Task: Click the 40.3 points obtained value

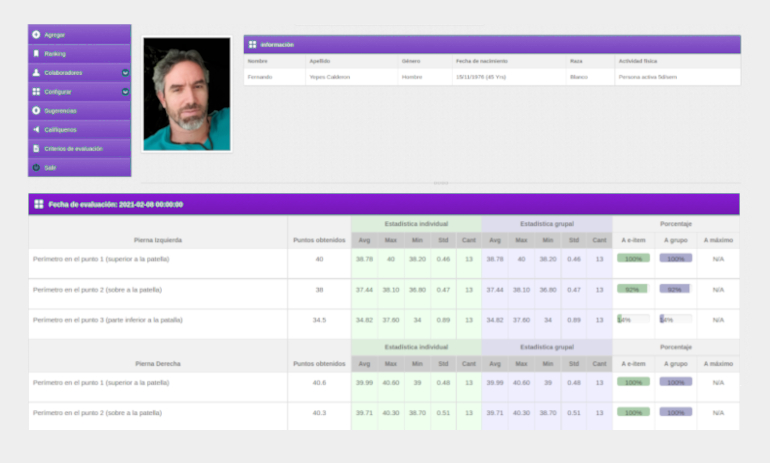Action: [x=319, y=413]
